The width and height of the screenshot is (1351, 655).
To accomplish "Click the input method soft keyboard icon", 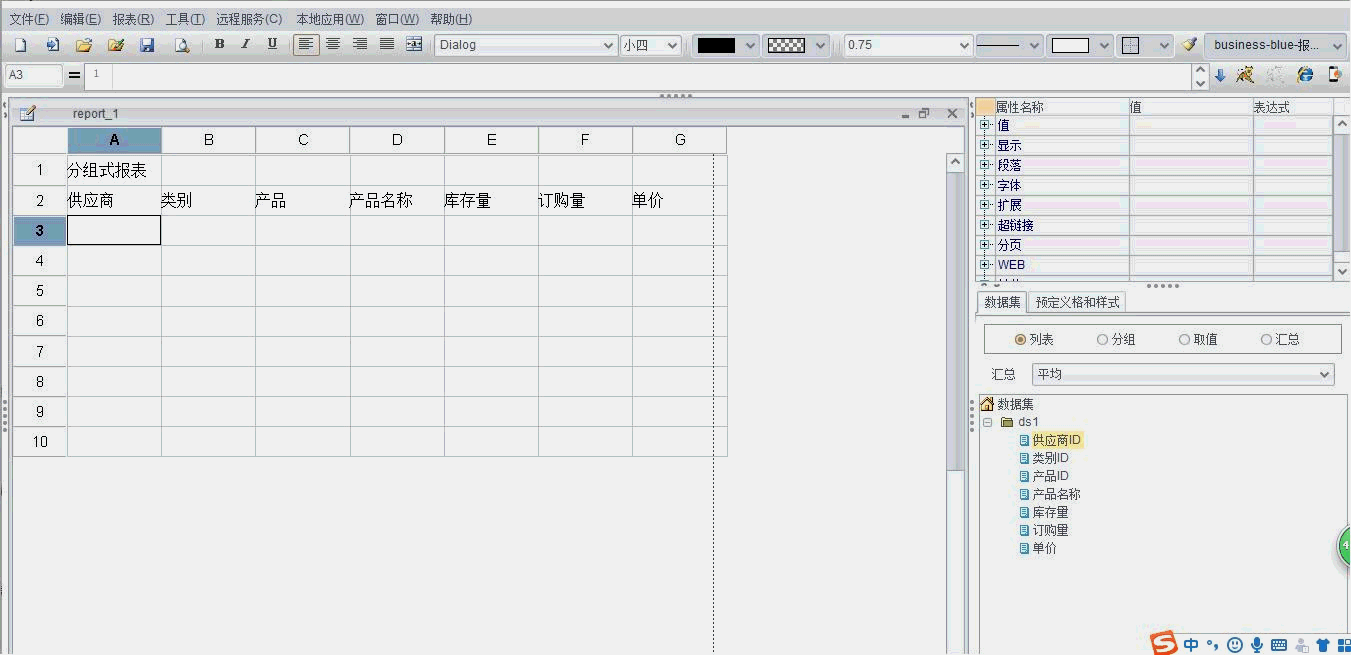I will point(1279,645).
